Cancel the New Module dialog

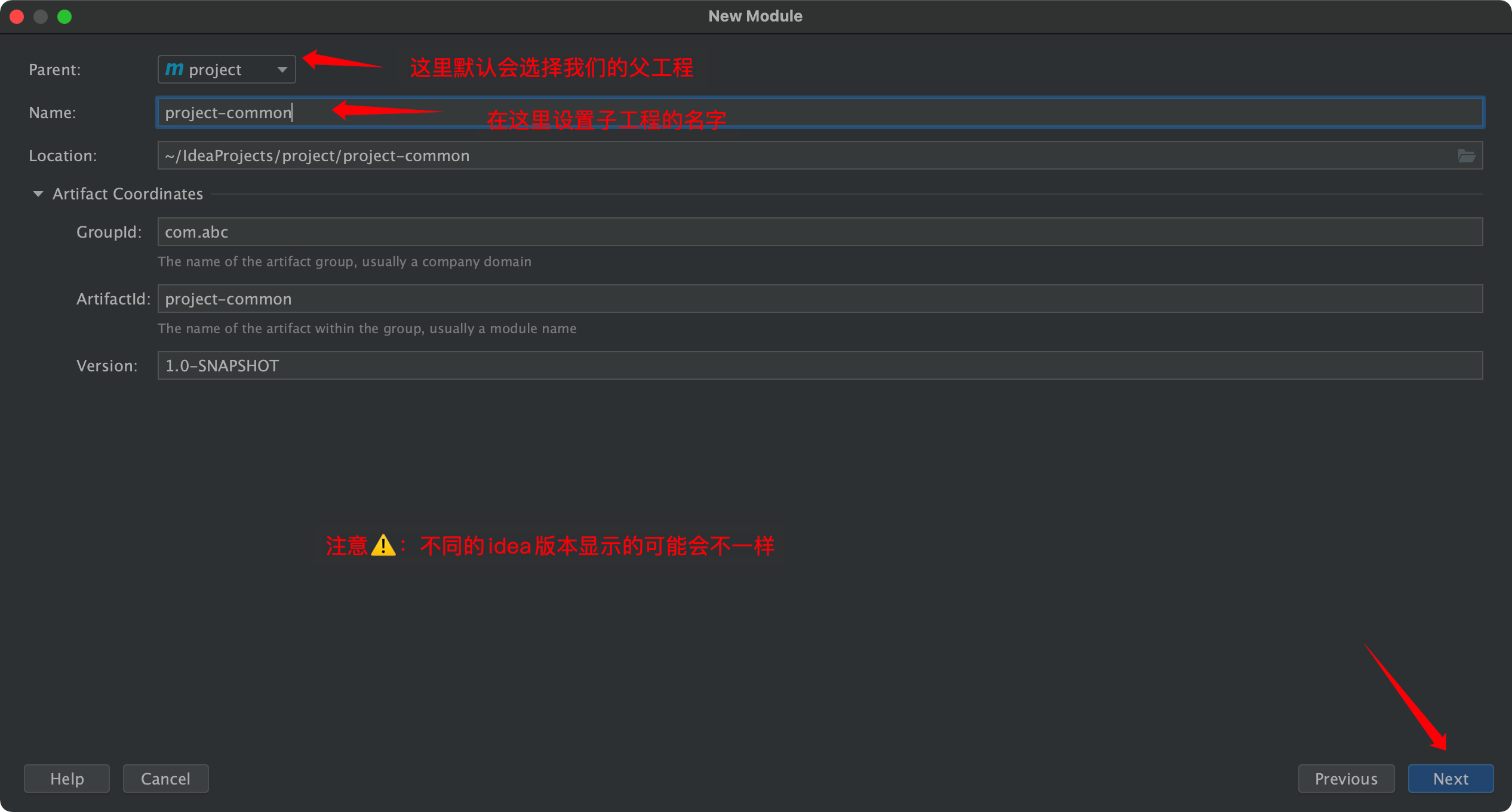(165, 779)
